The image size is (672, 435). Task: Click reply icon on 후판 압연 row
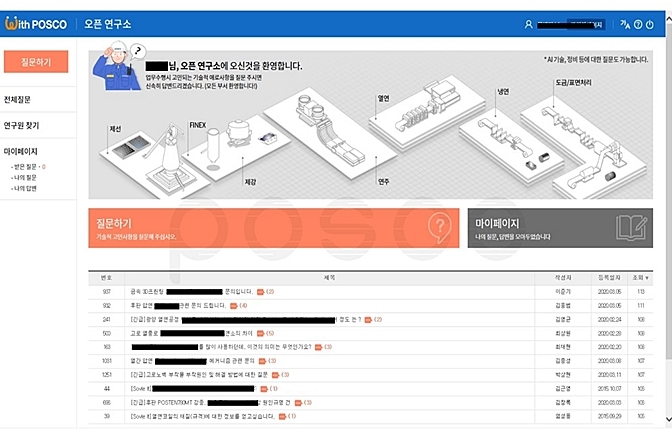pyautogui.click(x=234, y=306)
